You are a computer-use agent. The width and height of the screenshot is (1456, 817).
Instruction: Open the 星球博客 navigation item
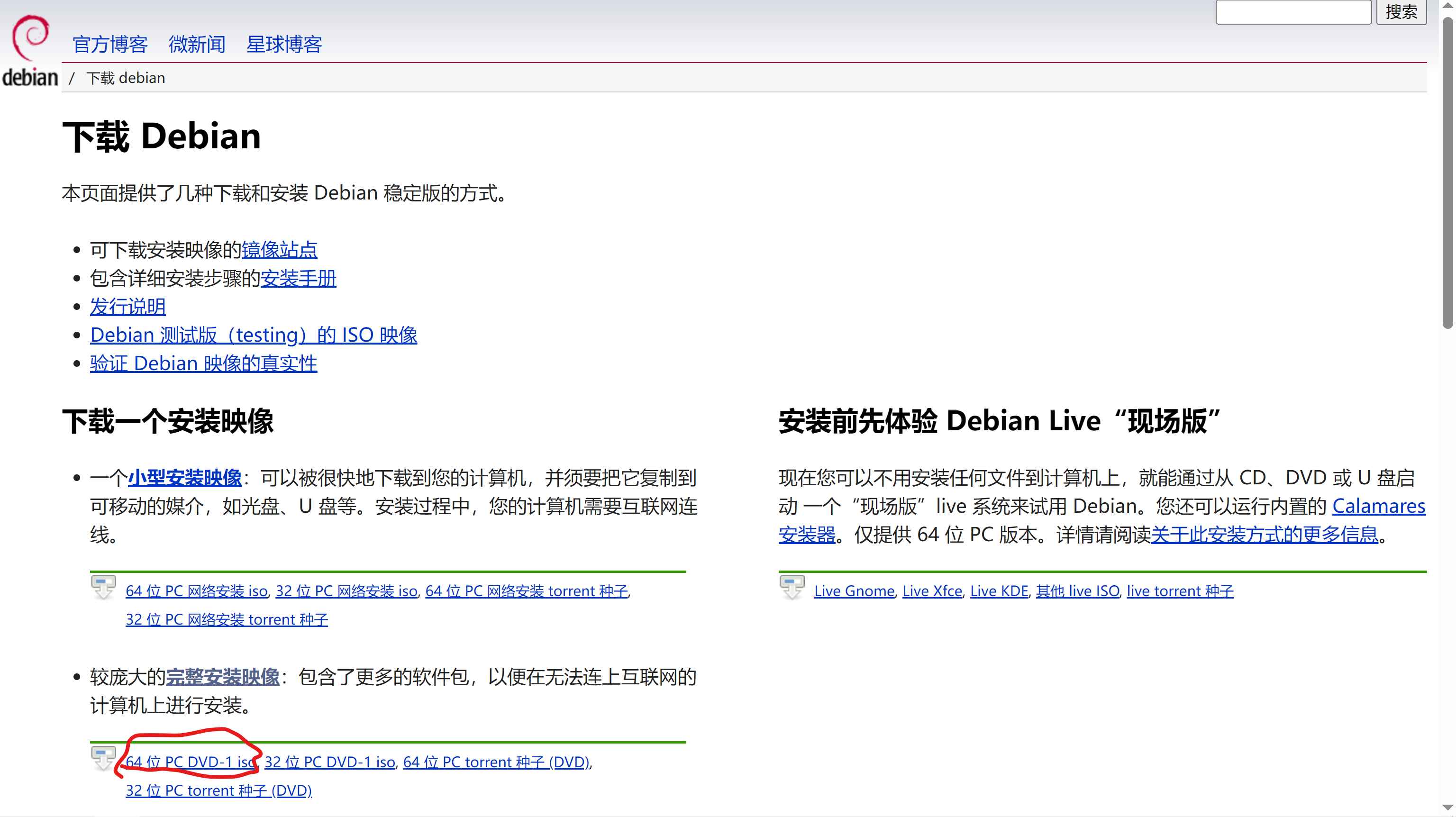284,44
